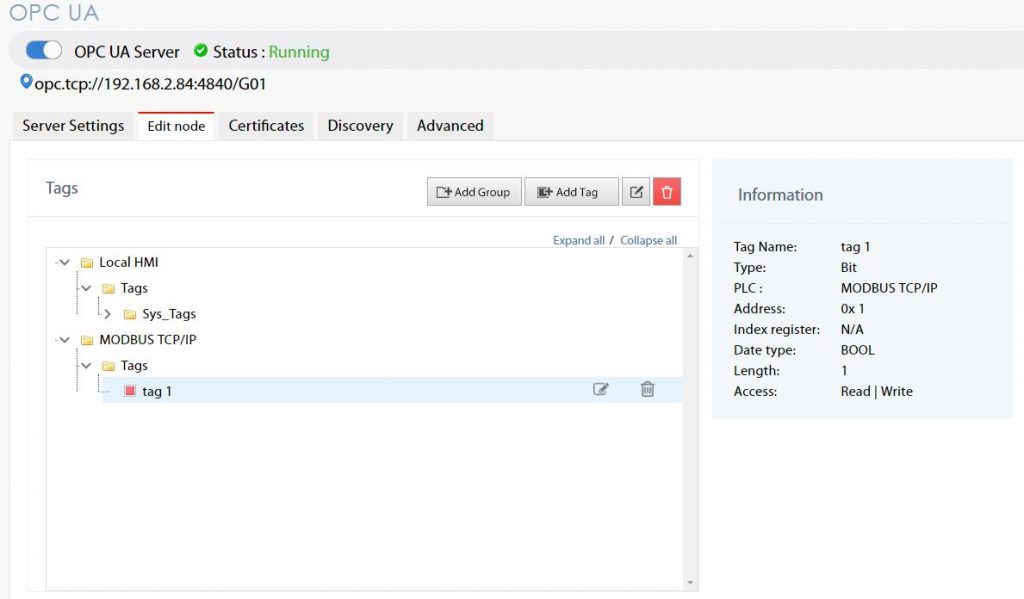Click the red delete button in Tags toolbar
The image size is (1024, 599).
click(667, 192)
